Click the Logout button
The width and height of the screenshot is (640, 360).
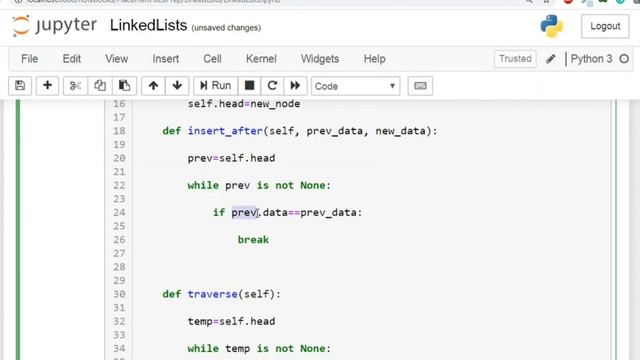pyautogui.click(x=605, y=26)
